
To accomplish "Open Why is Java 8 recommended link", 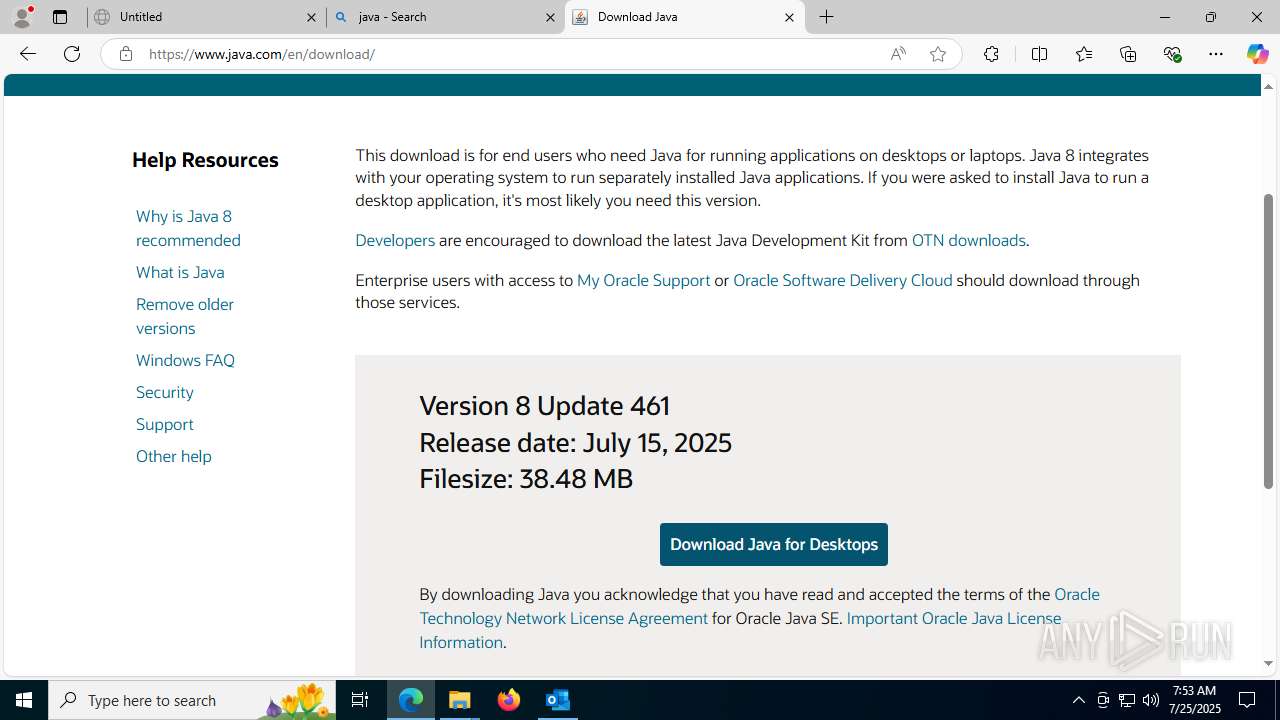I will (x=188, y=228).
